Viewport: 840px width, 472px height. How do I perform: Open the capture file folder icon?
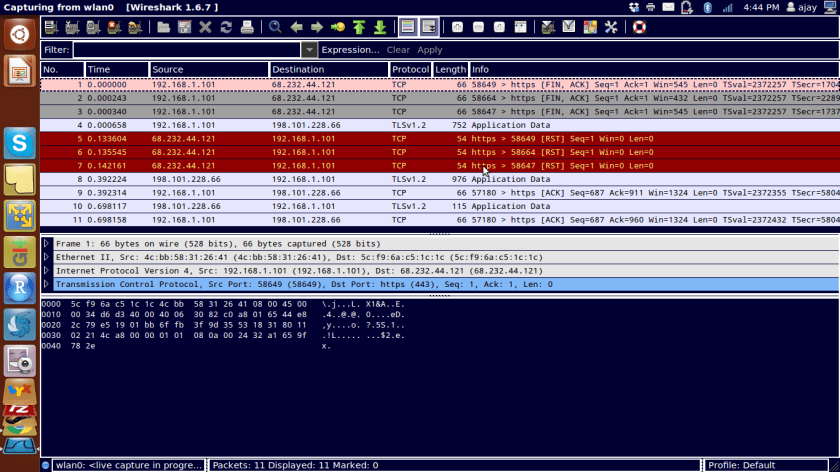tap(163, 27)
